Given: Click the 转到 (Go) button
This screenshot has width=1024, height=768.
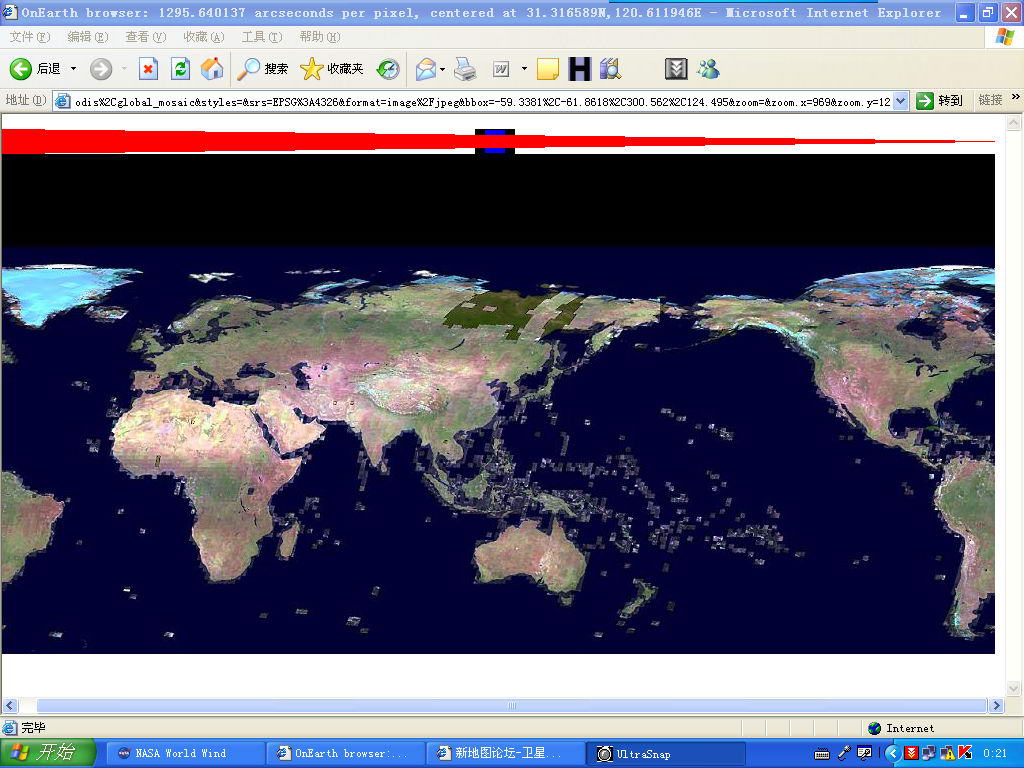Looking at the screenshot, I should tap(940, 101).
